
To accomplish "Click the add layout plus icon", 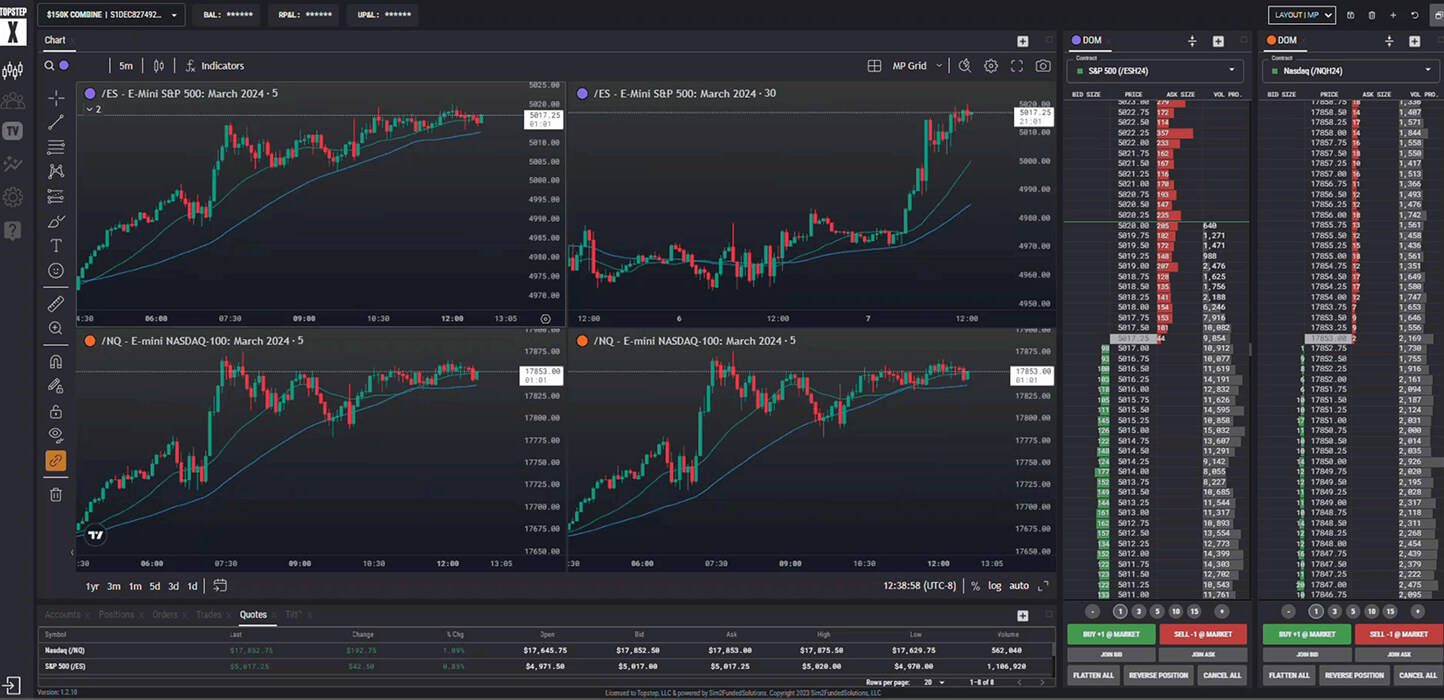I will (1393, 15).
